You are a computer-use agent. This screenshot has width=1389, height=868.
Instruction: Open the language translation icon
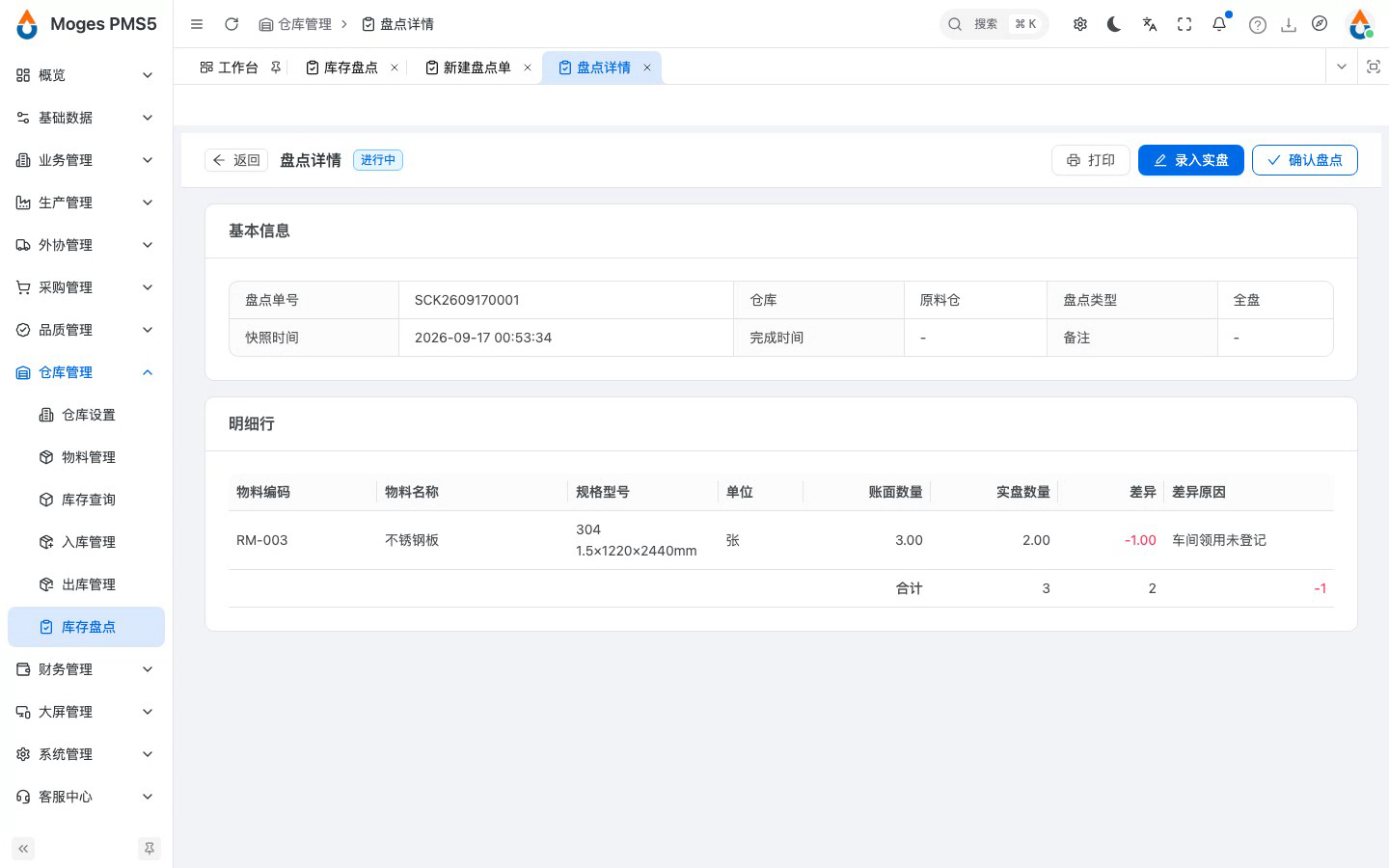(1150, 24)
